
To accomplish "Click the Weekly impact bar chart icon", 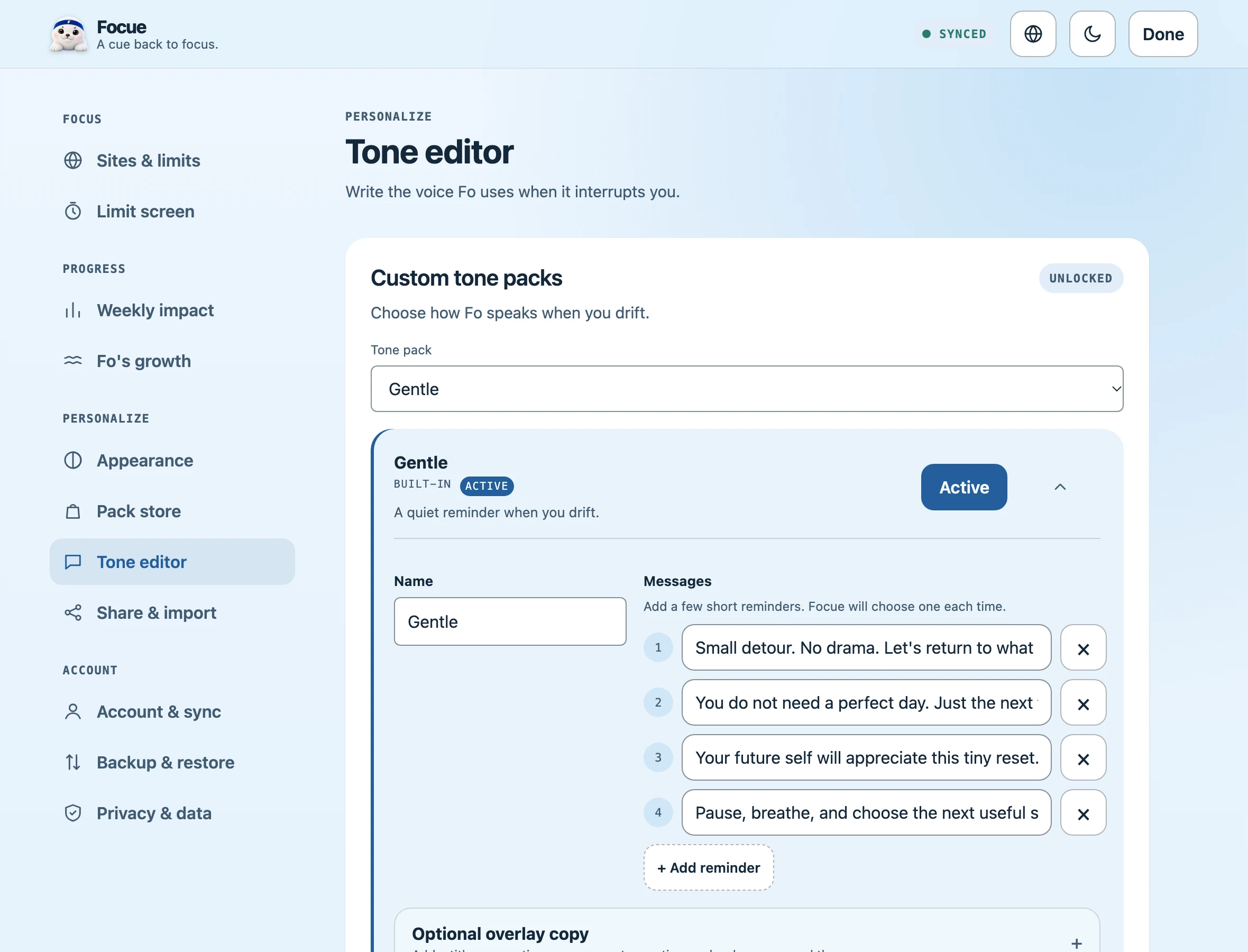I will click(73, 310).
